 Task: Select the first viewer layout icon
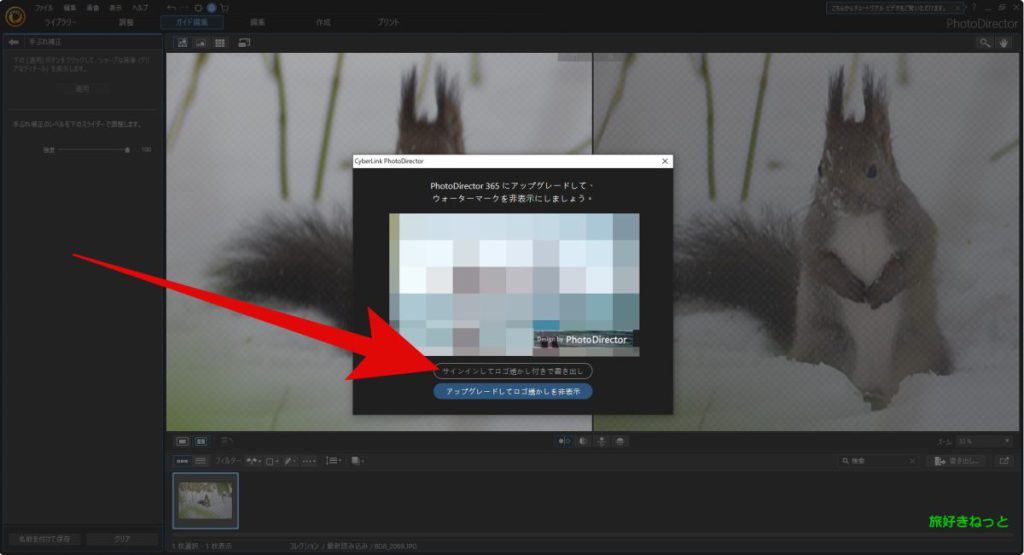pyautogui.click(x=182, y=42)
